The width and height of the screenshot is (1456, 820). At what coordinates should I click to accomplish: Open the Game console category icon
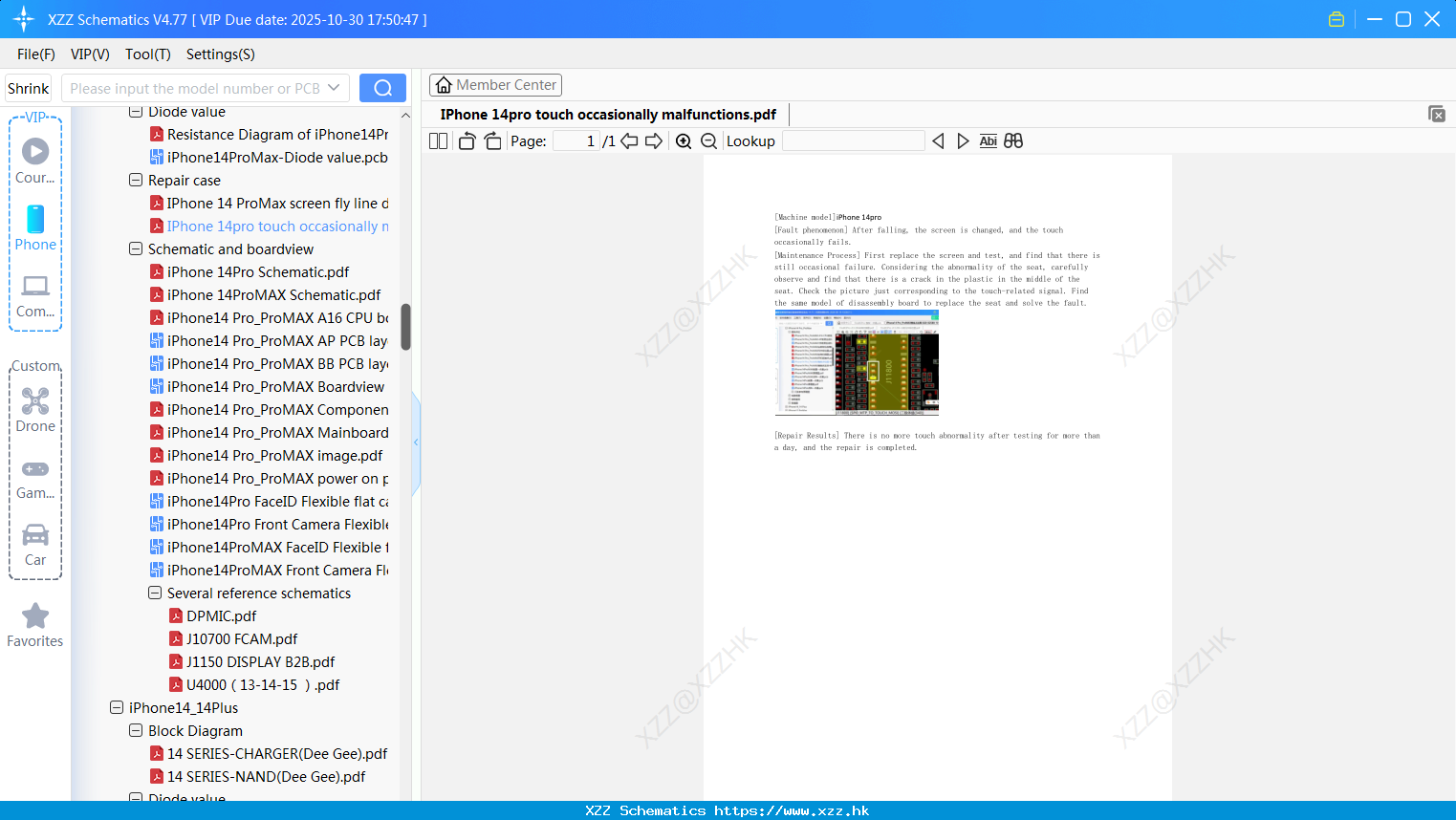coord(35,468)
